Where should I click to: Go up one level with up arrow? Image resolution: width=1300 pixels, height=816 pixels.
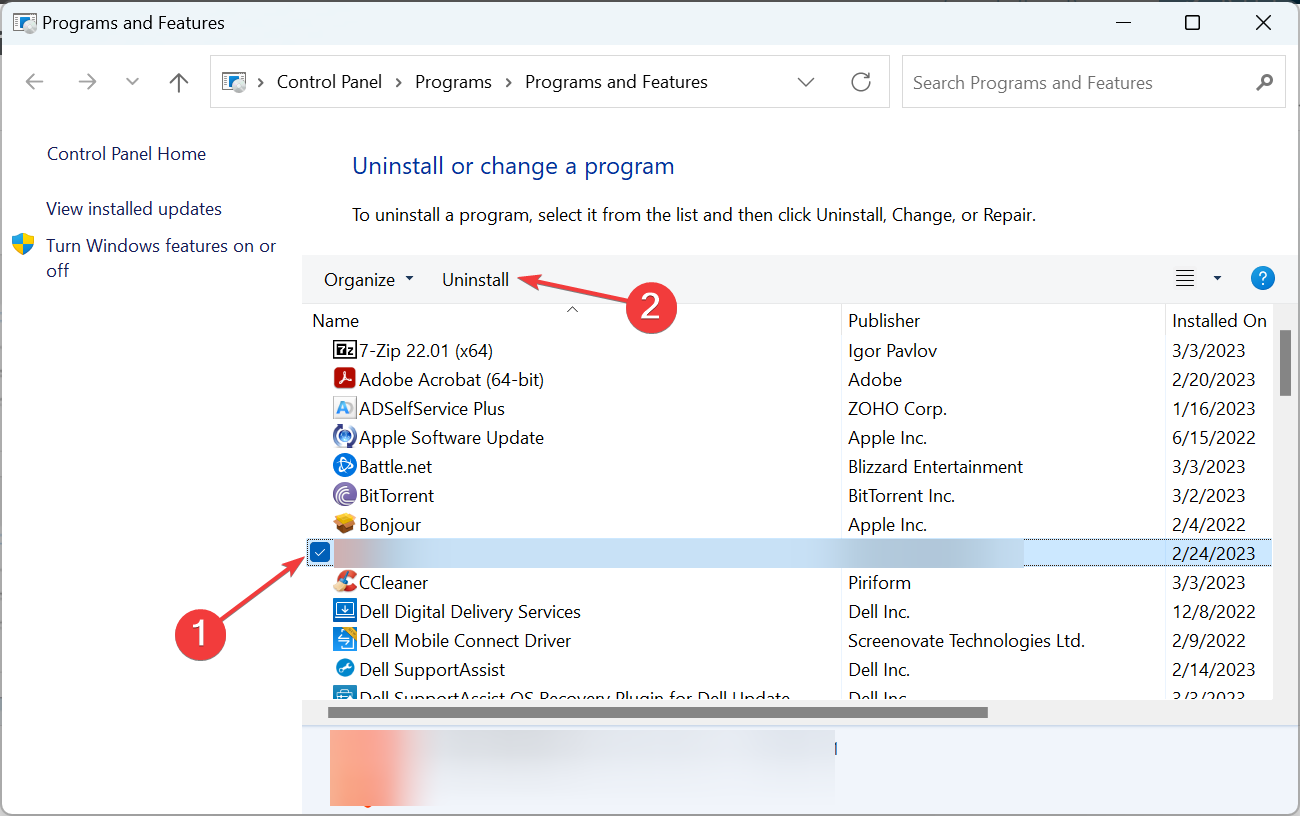[179, 82]
